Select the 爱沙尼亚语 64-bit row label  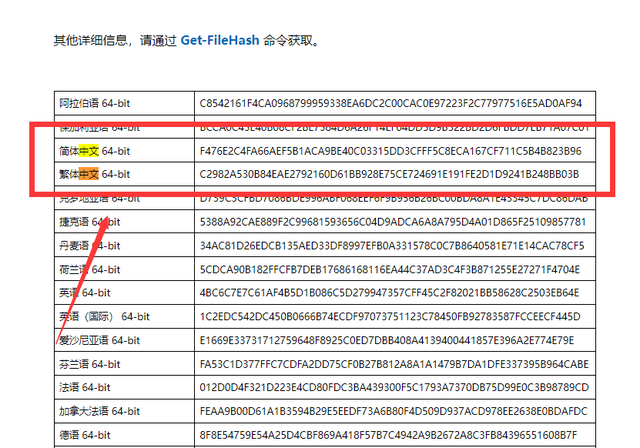pos(100,340)
